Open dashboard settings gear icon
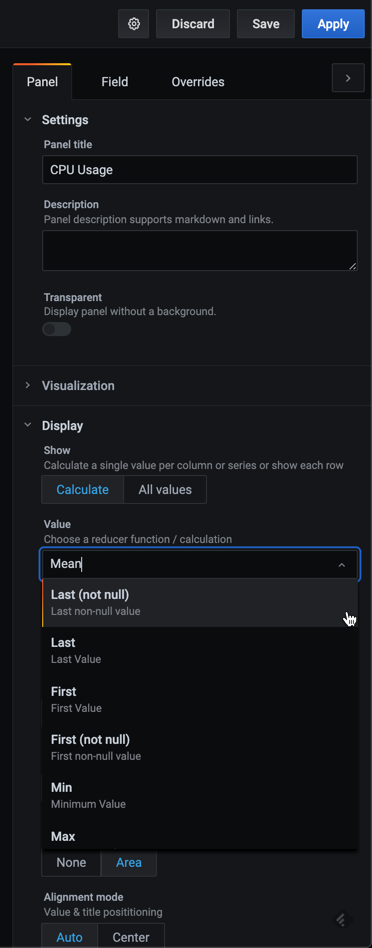372x948 pixels. coord(134,24)
